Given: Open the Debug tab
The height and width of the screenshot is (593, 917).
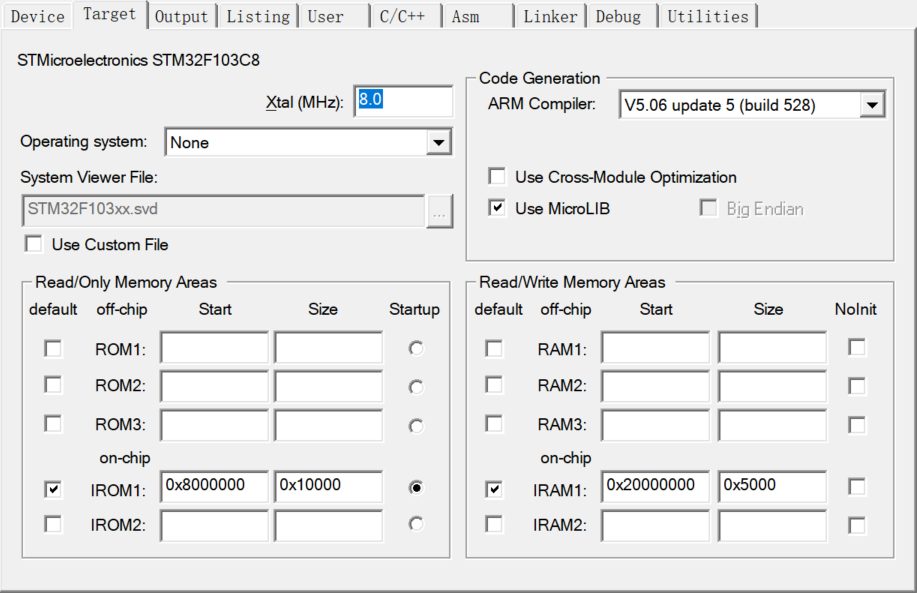Looking at the screenshot, I should click(x=623, y=16).
